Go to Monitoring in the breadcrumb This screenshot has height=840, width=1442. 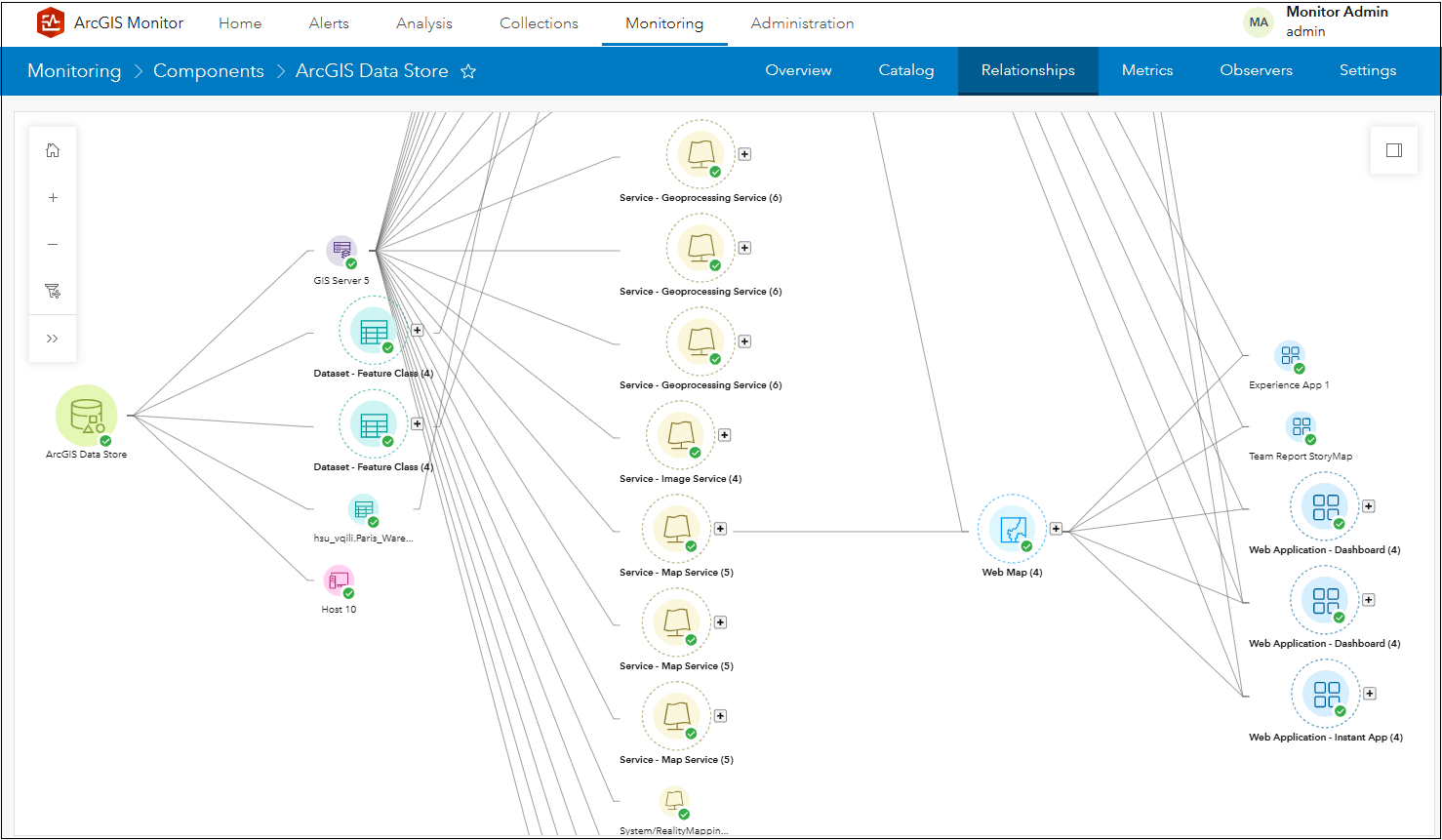[74, 71]
